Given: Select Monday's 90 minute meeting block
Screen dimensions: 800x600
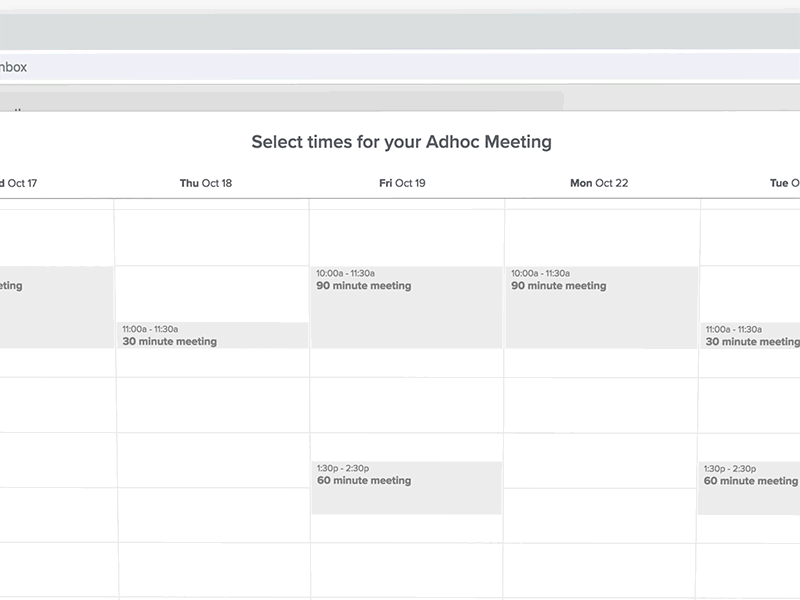Looking at the screenshot, I should [x=601, y=307].
